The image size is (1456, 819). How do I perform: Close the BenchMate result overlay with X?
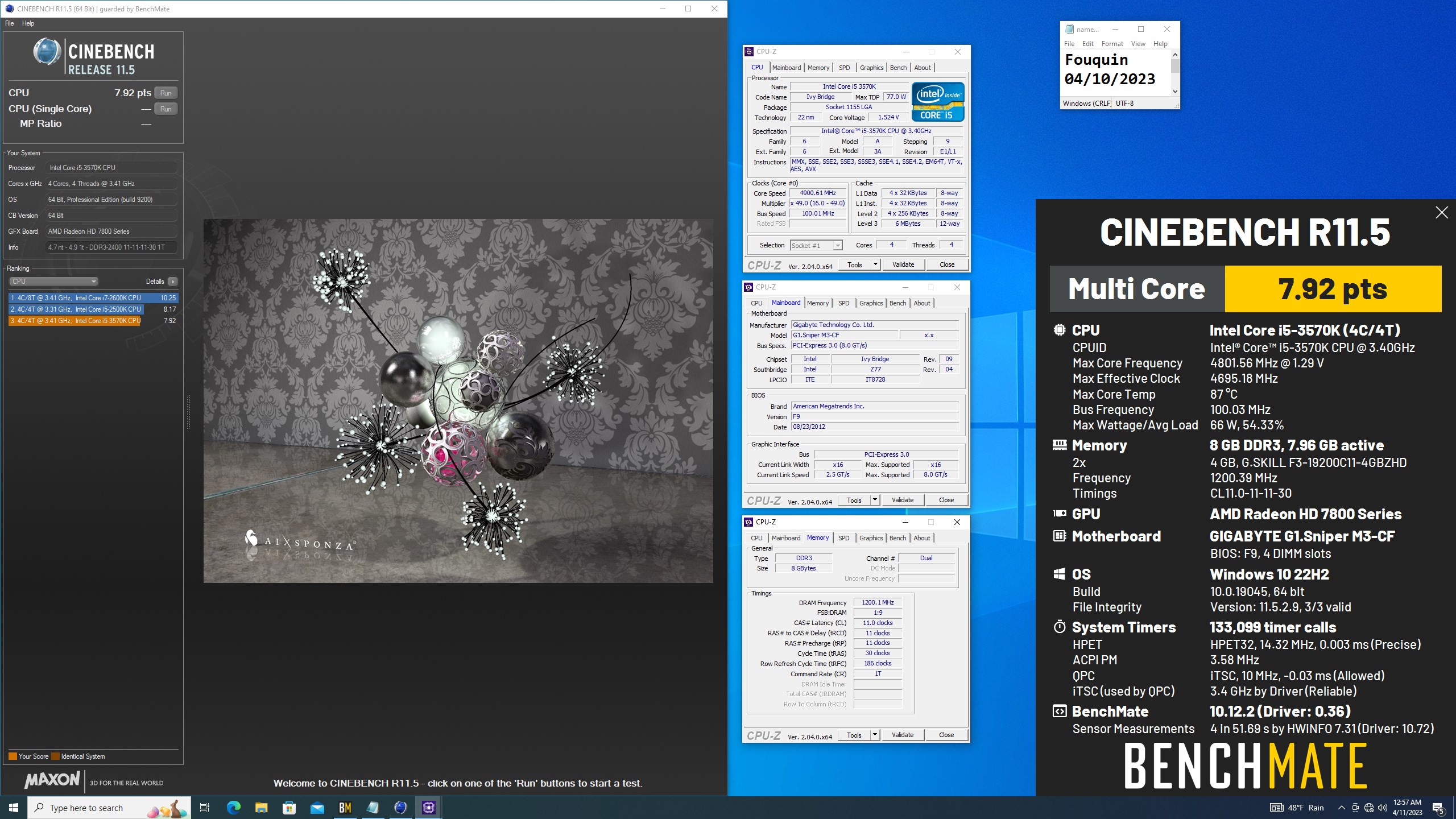pyautogui.click(x=1441, y=213)
